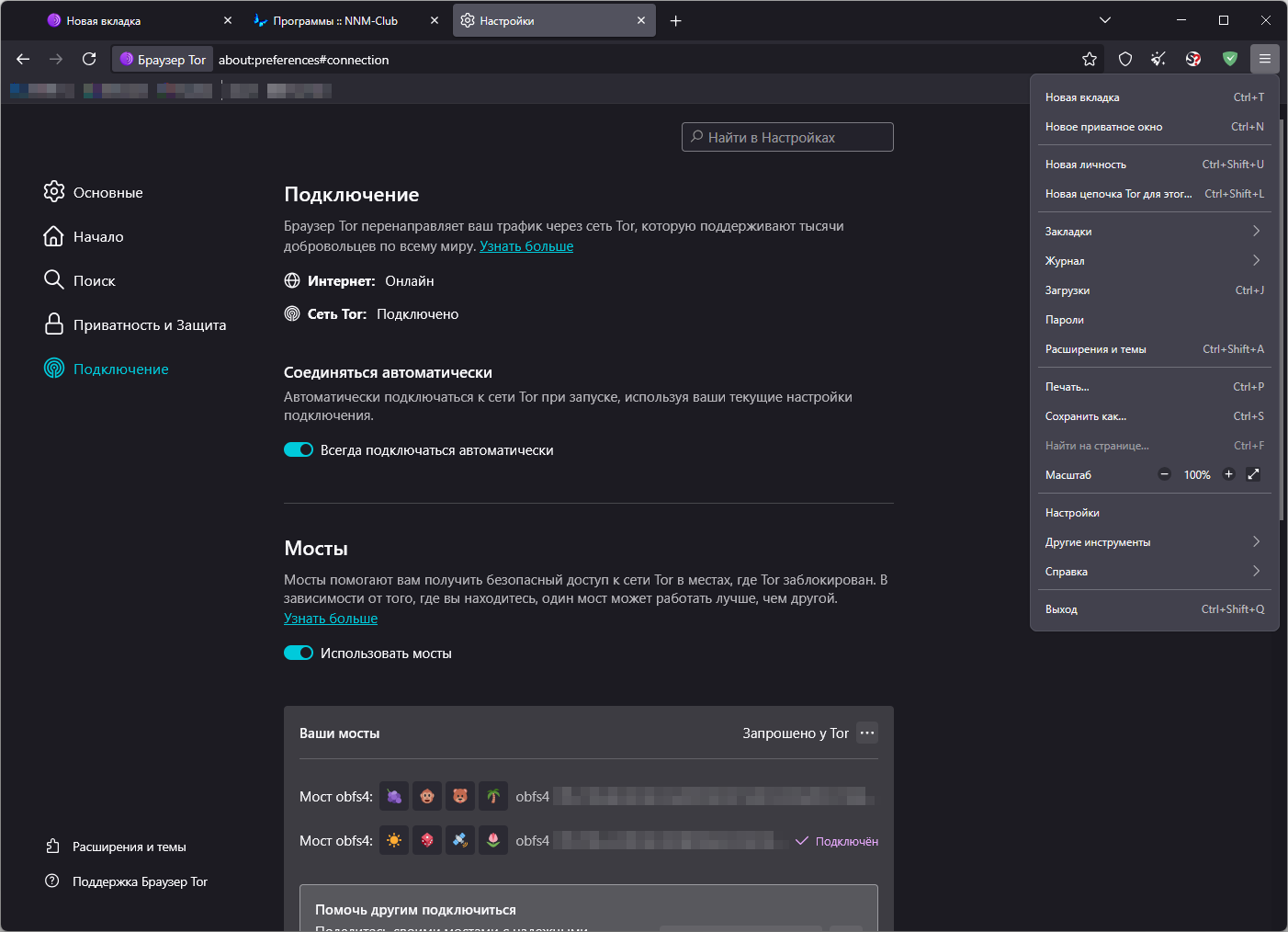
Task: Click the New Identity broom icon
Action: coord(1158,59)
